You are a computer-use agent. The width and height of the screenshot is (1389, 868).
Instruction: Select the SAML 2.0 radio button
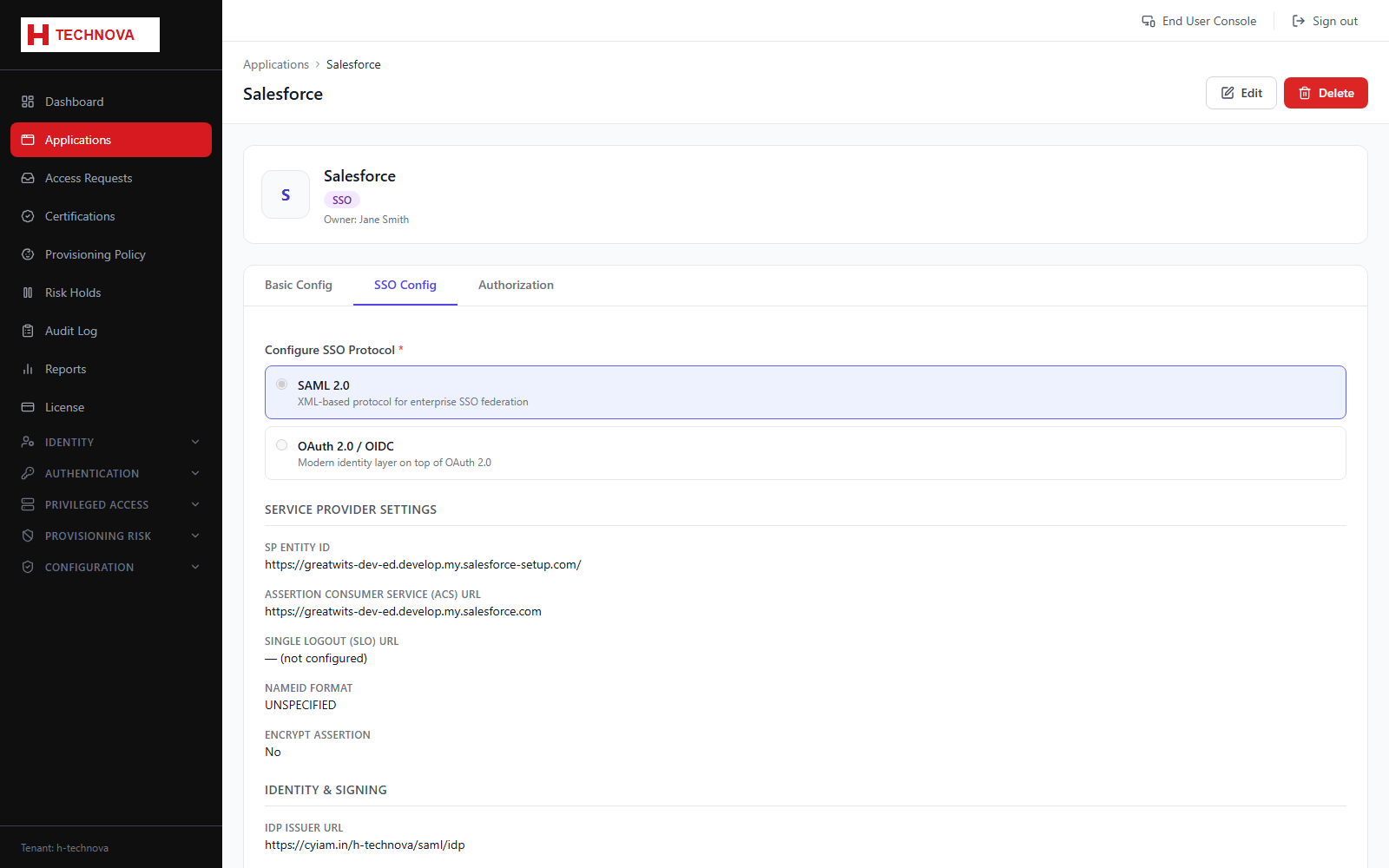point(281,384)
